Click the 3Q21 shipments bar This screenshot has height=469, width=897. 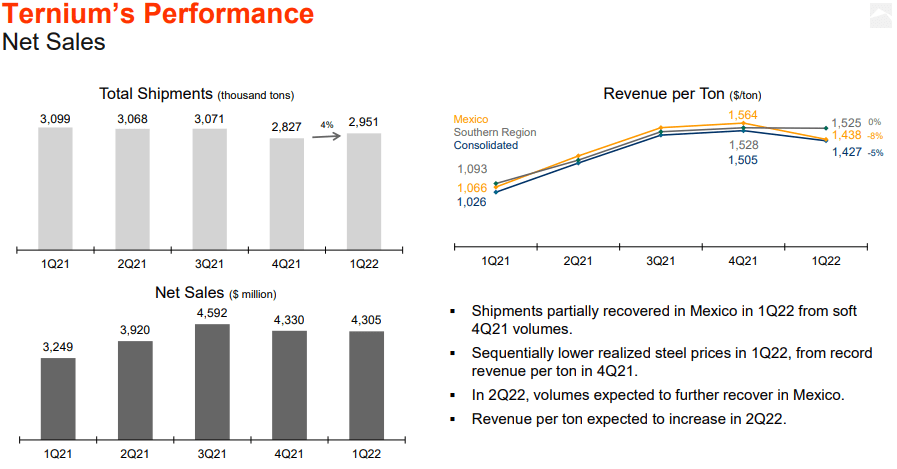pos(209,189)
